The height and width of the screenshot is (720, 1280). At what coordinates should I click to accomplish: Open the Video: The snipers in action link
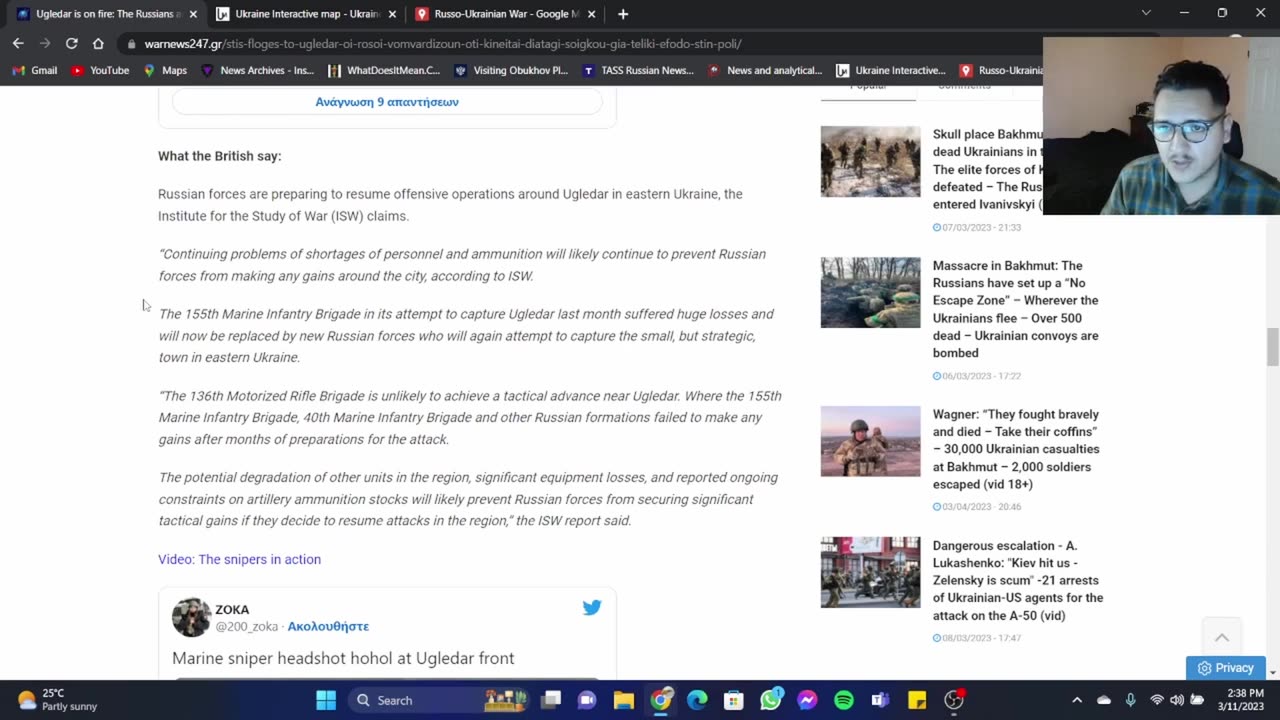click(239, 559)
